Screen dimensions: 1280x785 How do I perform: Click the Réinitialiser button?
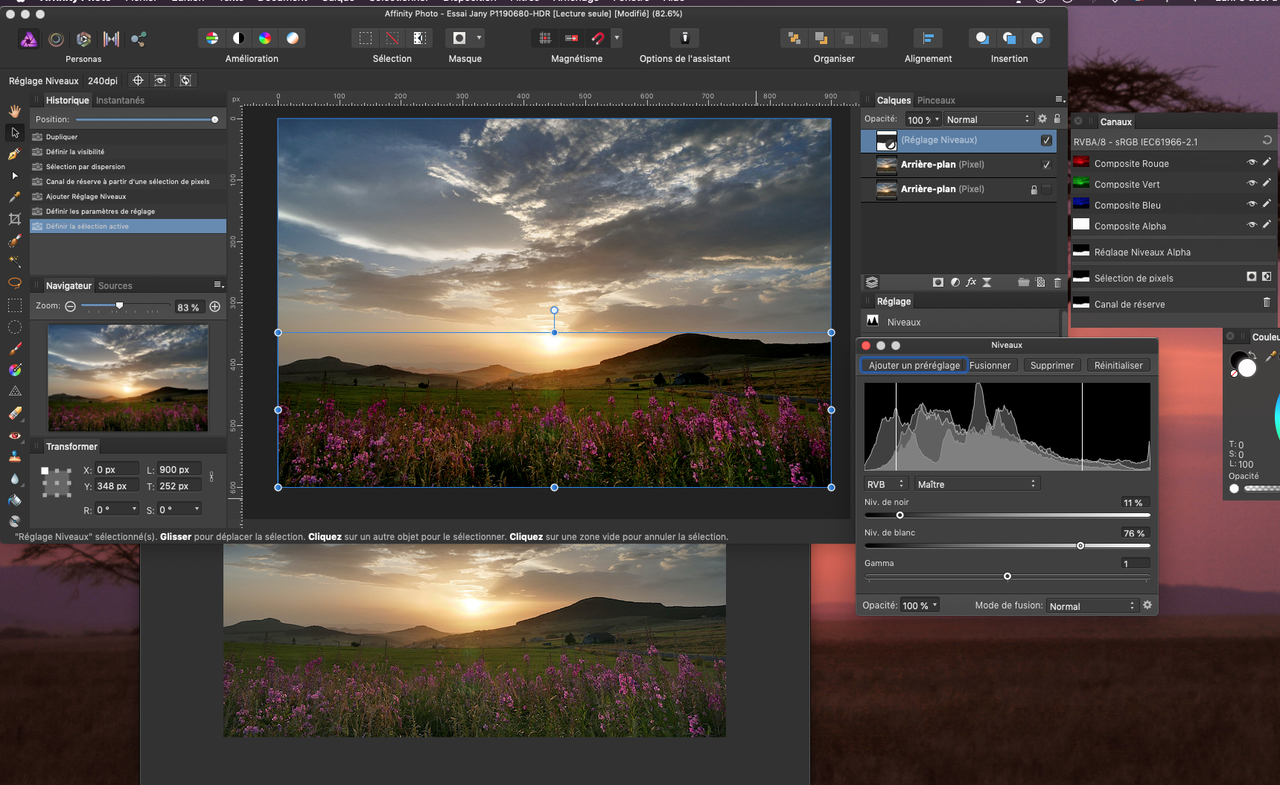coord(1118,365)
